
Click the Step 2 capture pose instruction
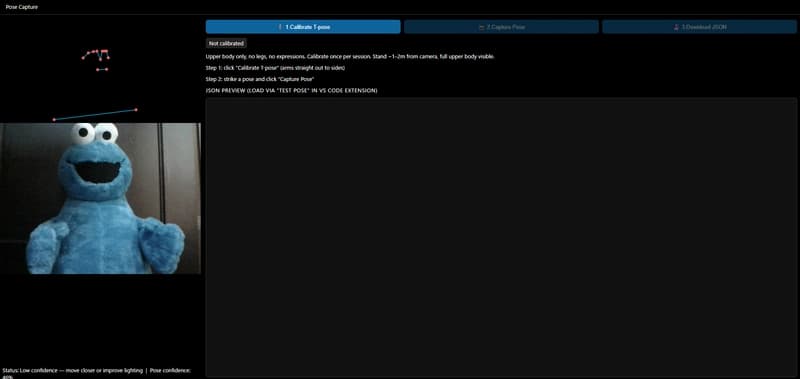[260, 79]
